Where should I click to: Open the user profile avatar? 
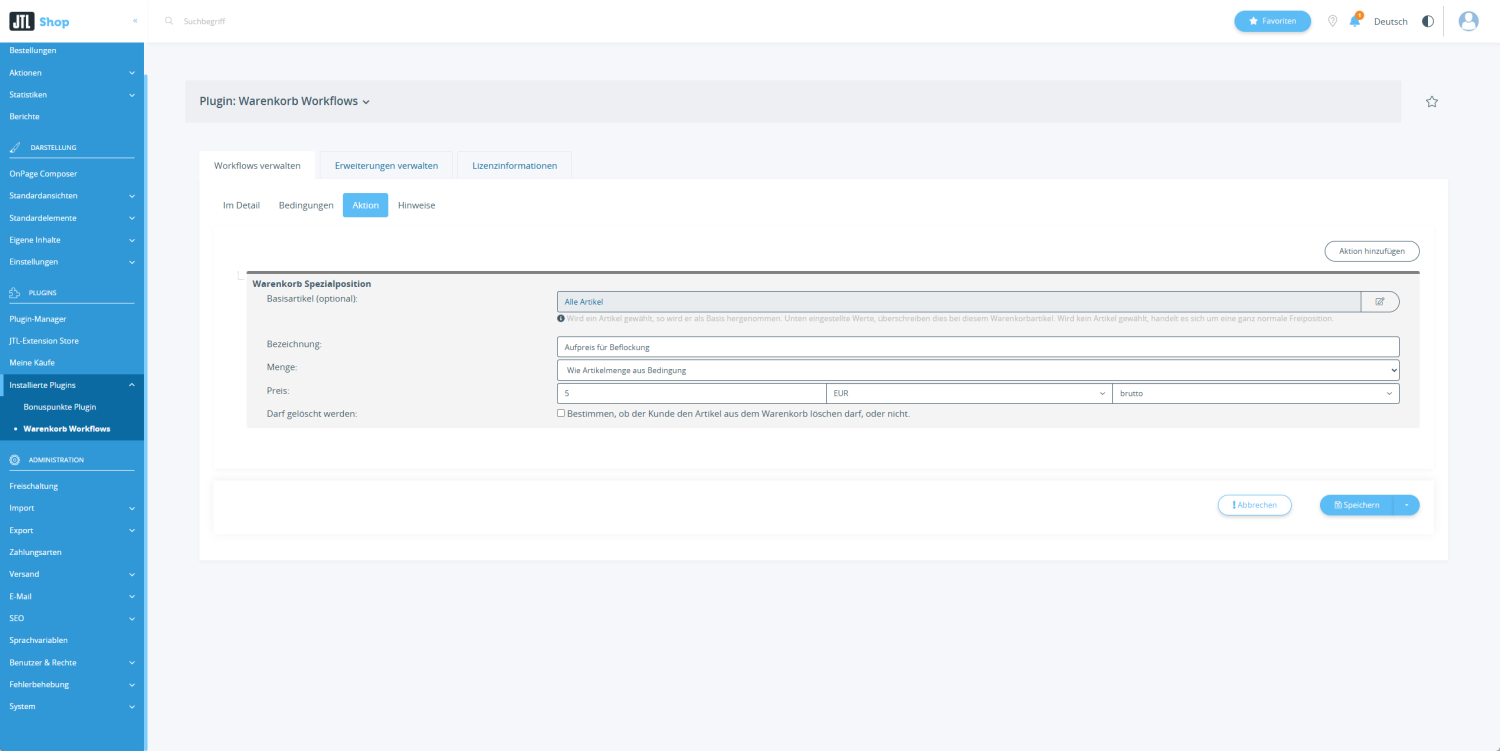click(1468, 21)
